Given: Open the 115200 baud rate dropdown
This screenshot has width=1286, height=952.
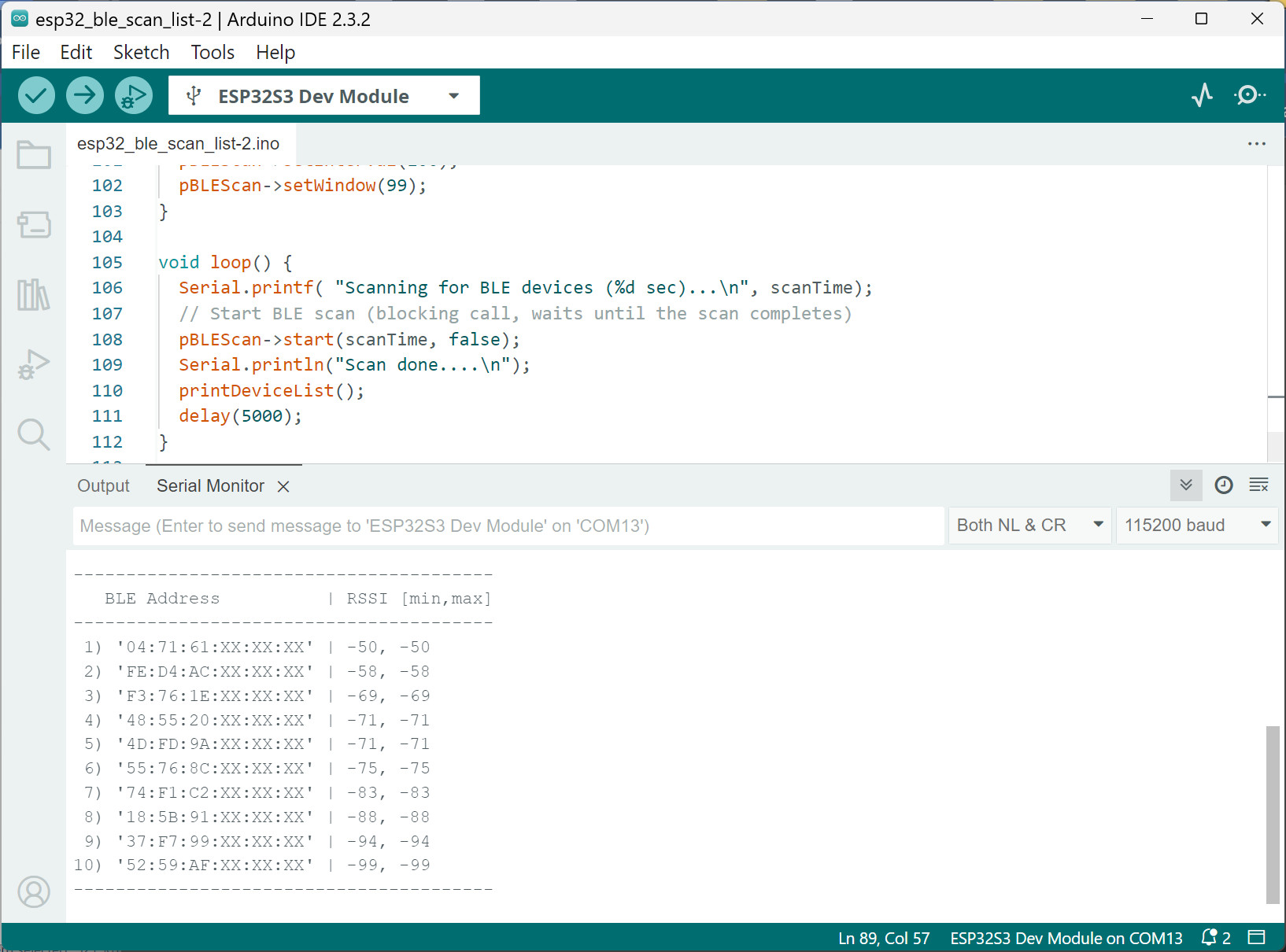Looking at the screenshot, I should click(1197, 526).
